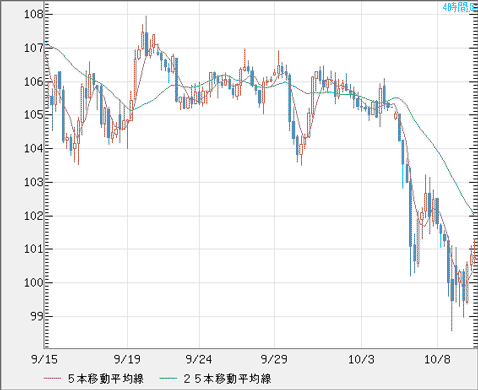Click the red dotted 5-period legend line sample
This screenshot has height=390, width=478.
[x=52, y=378]
